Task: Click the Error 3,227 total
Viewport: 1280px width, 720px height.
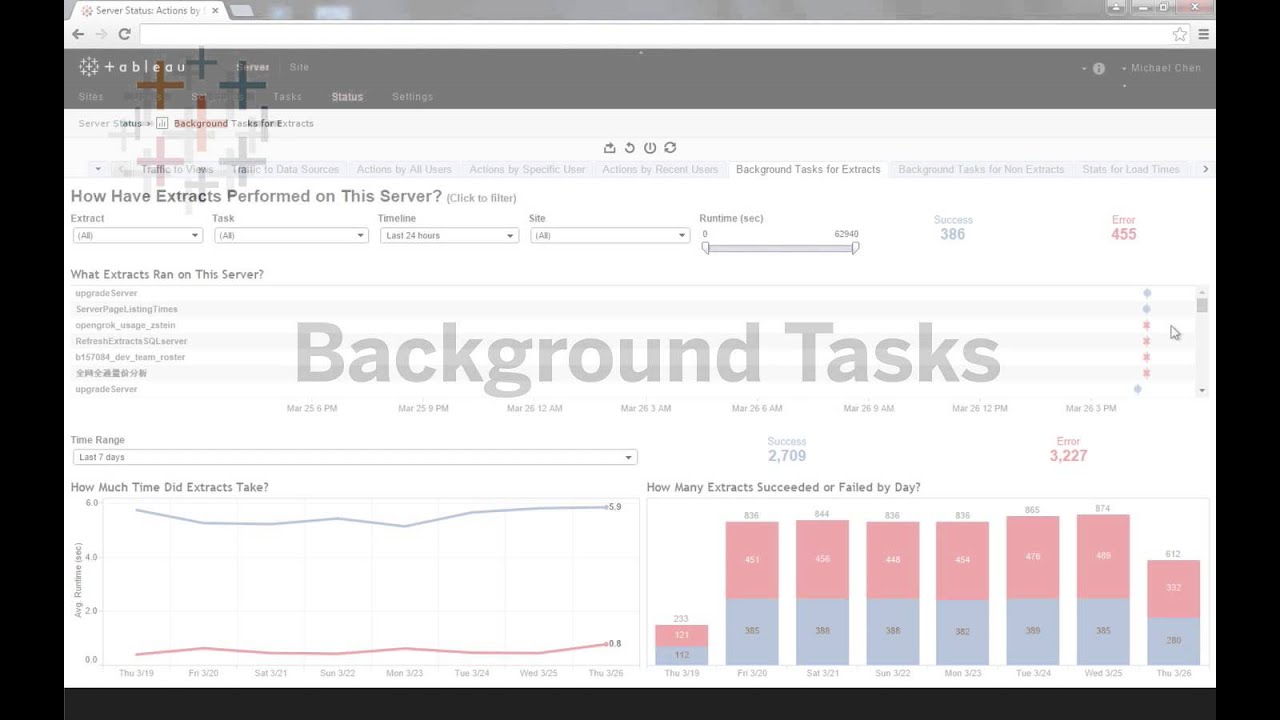Action: (x=1068, y=455)
